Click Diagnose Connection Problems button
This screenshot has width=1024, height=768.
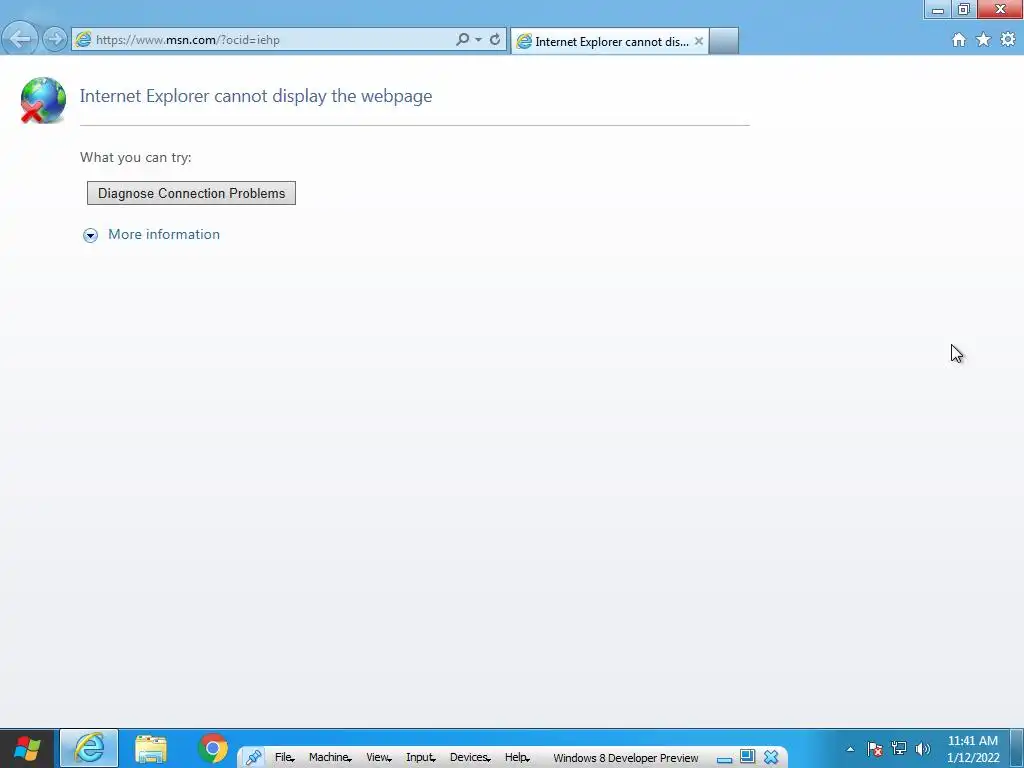click(x=191, y=193)
